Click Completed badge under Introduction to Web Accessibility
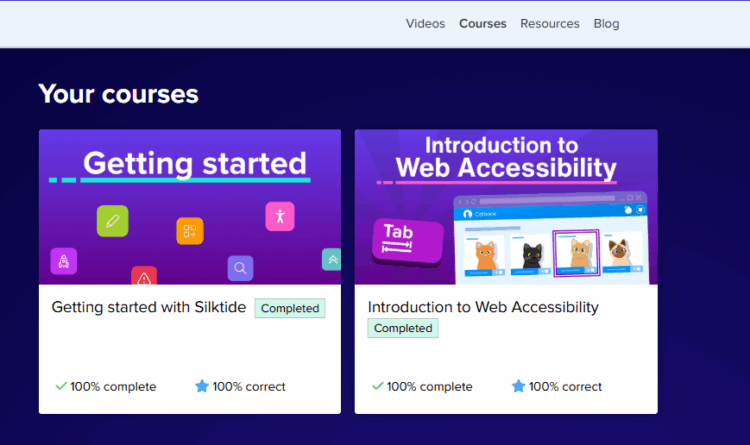Viewport: 750px width, 445px height. click(x=403, y=328)
